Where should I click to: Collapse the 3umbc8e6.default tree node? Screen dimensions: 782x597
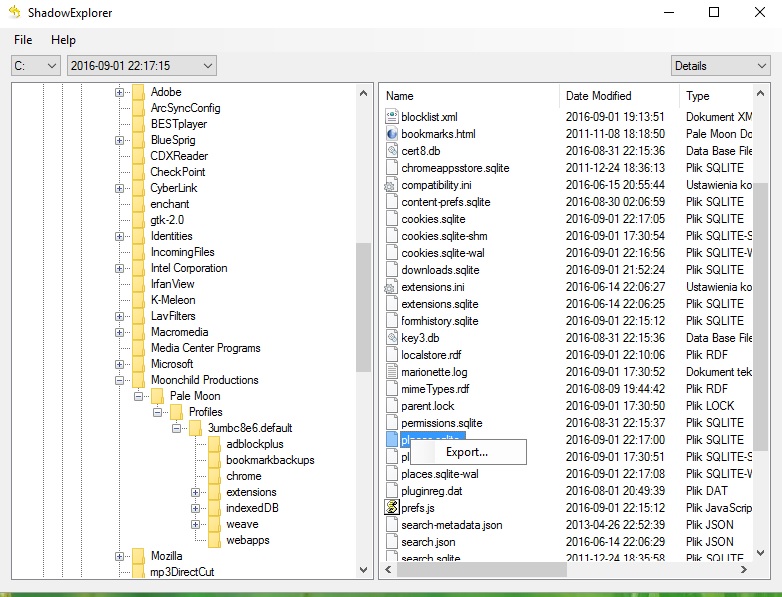pyautogui.click(x=176, y=428)
